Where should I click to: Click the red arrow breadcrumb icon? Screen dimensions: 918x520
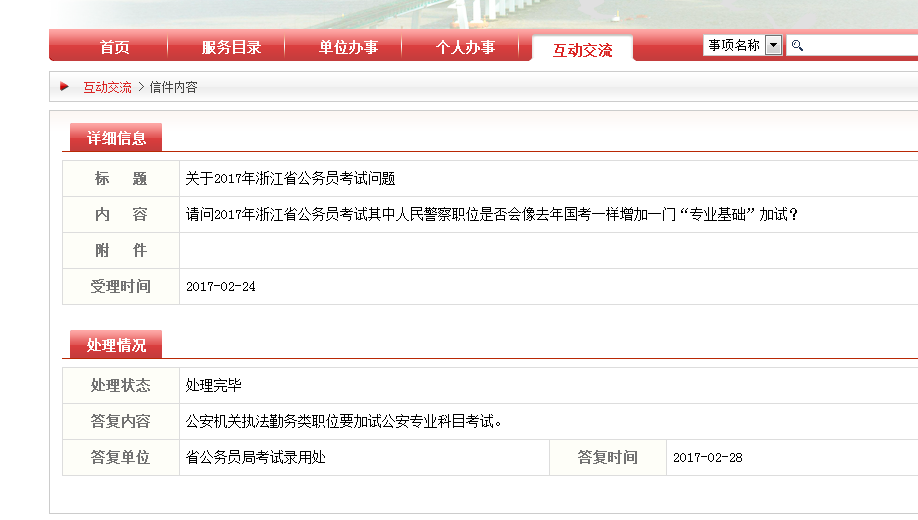(64, 87)
